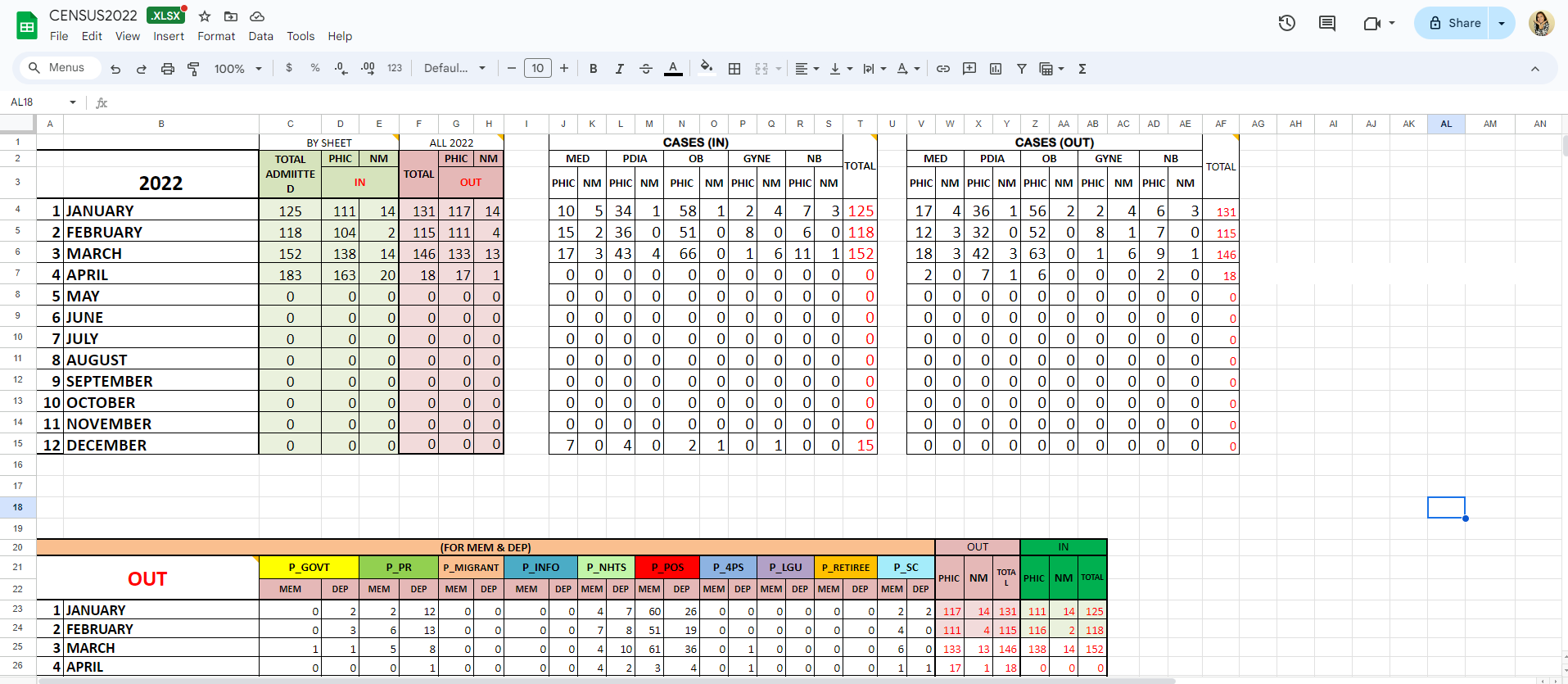Open the Format menu

pyautogui.click(x=216, y=36)
